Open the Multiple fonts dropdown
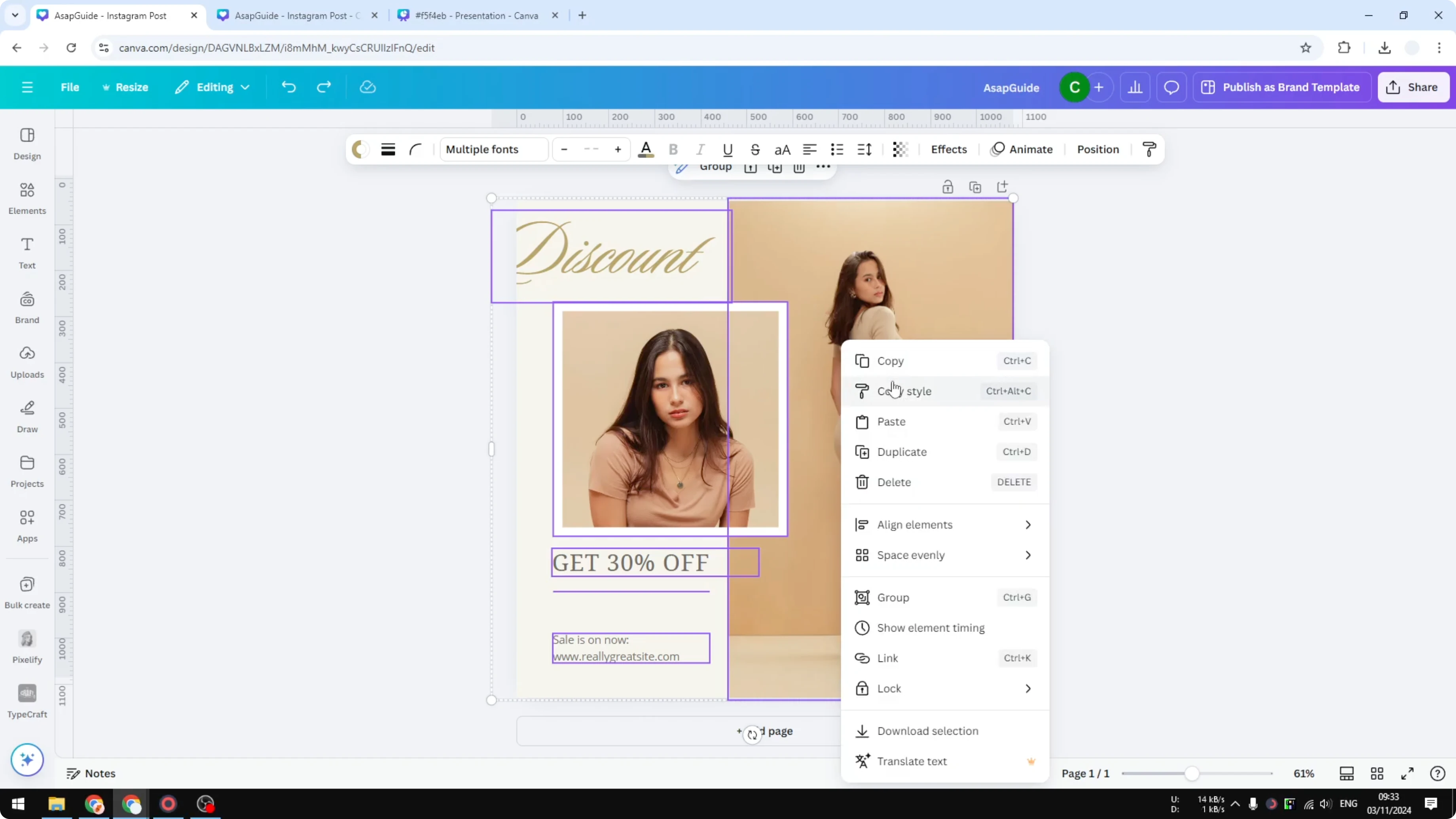 pyautogui.click(x=493, y=149)
